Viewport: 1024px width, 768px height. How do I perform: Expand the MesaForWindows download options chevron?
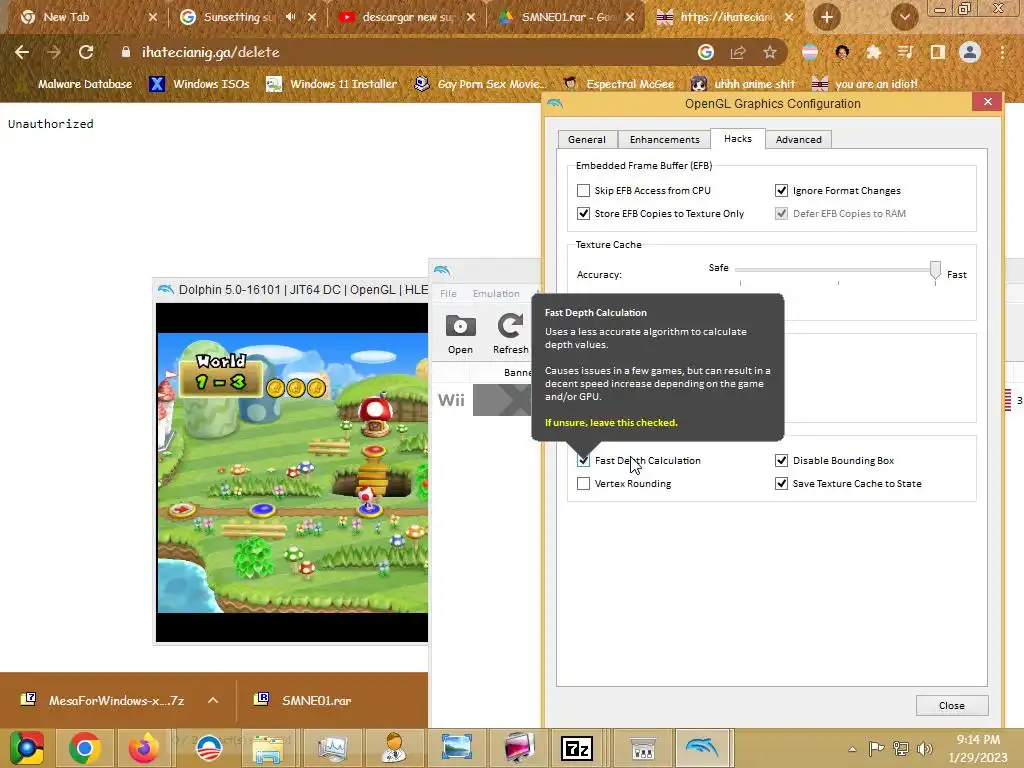(x=213, y=700)
